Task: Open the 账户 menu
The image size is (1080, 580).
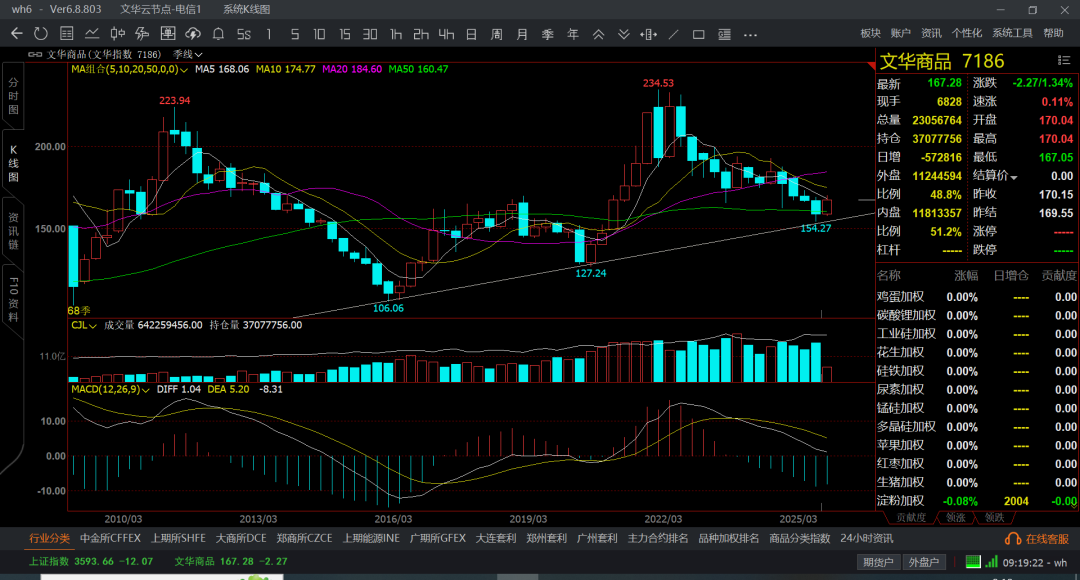Action: (x=900, y=33)
